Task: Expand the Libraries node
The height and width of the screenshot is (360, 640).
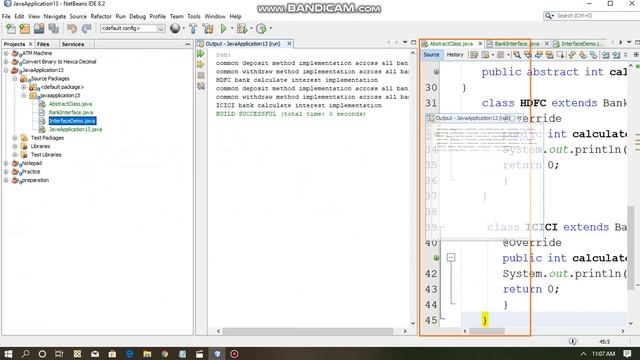Action: 15,146
